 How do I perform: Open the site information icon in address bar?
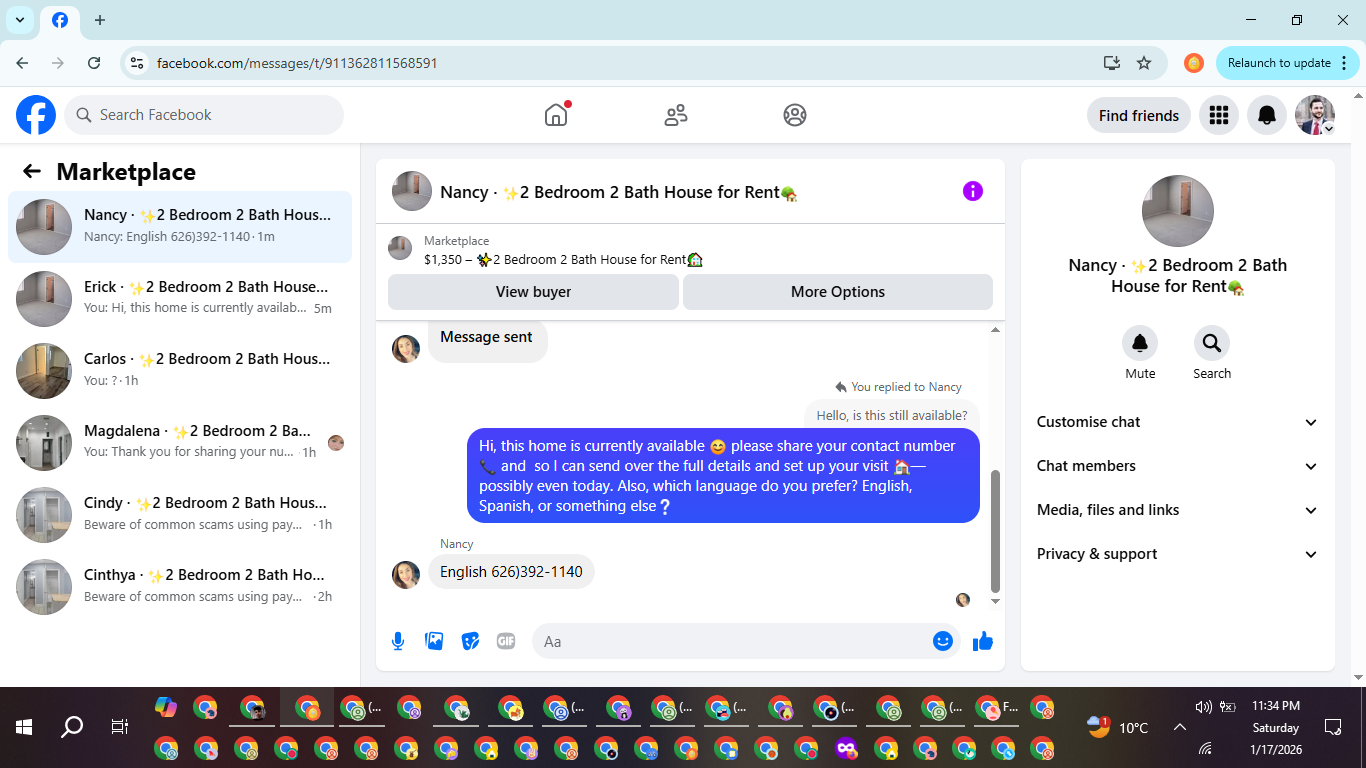click(x=137, y=63)
